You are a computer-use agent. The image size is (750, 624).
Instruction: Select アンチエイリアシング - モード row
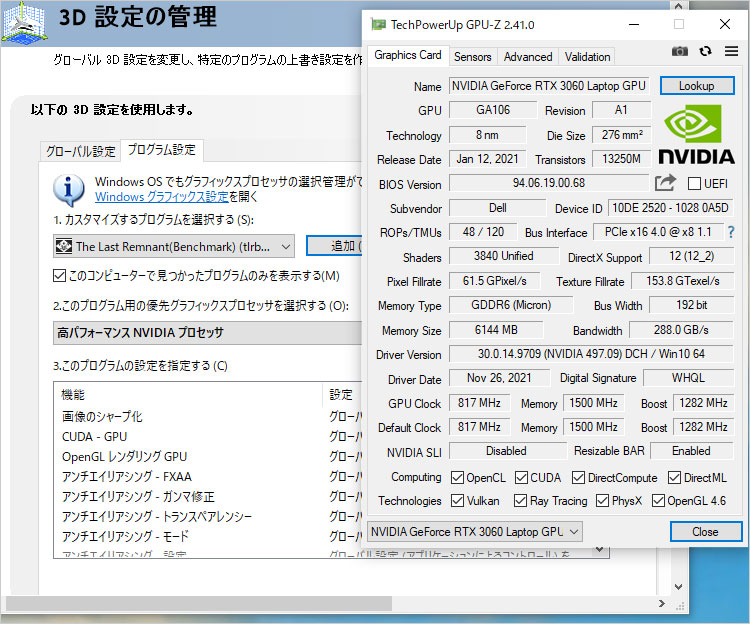pyautogui.click(x=208, y=536)
